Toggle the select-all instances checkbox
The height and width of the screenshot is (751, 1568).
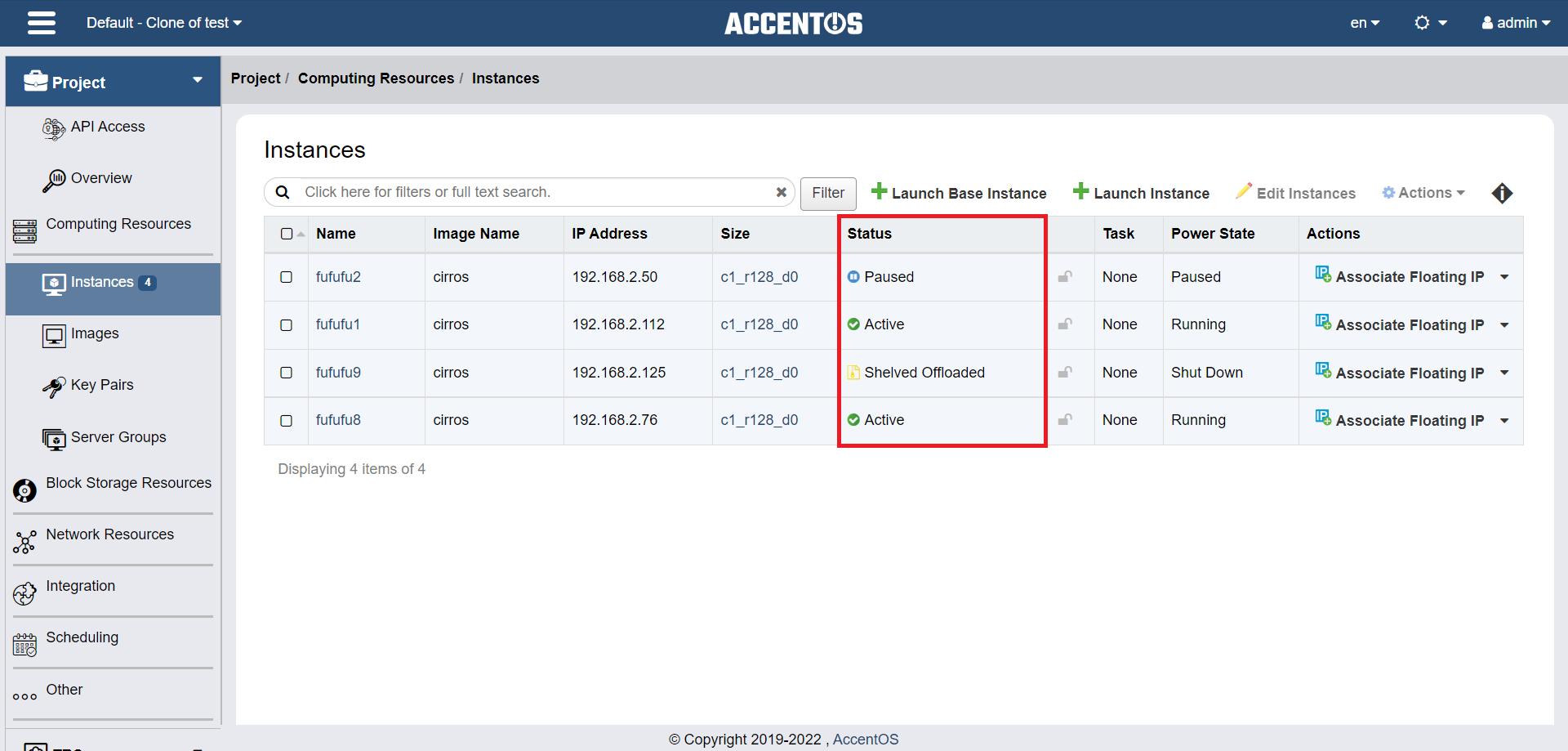pos(287,234)
